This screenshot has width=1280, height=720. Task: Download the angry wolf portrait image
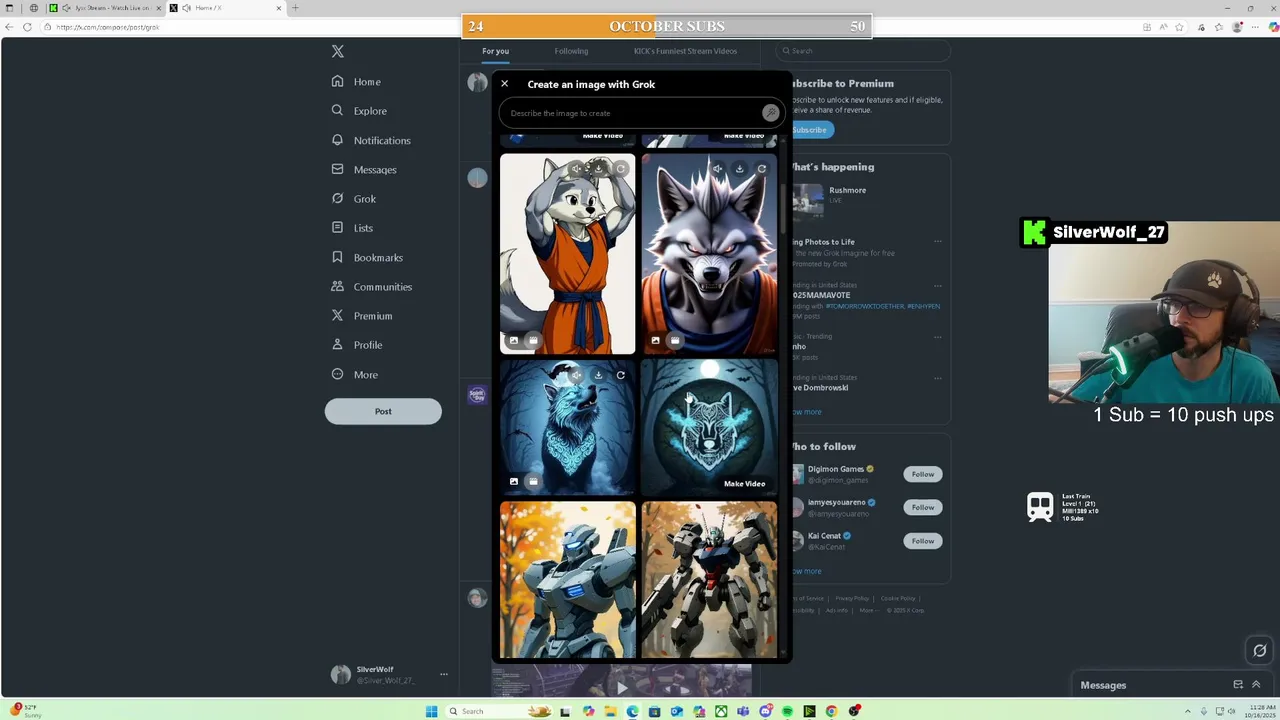(739, 168)
